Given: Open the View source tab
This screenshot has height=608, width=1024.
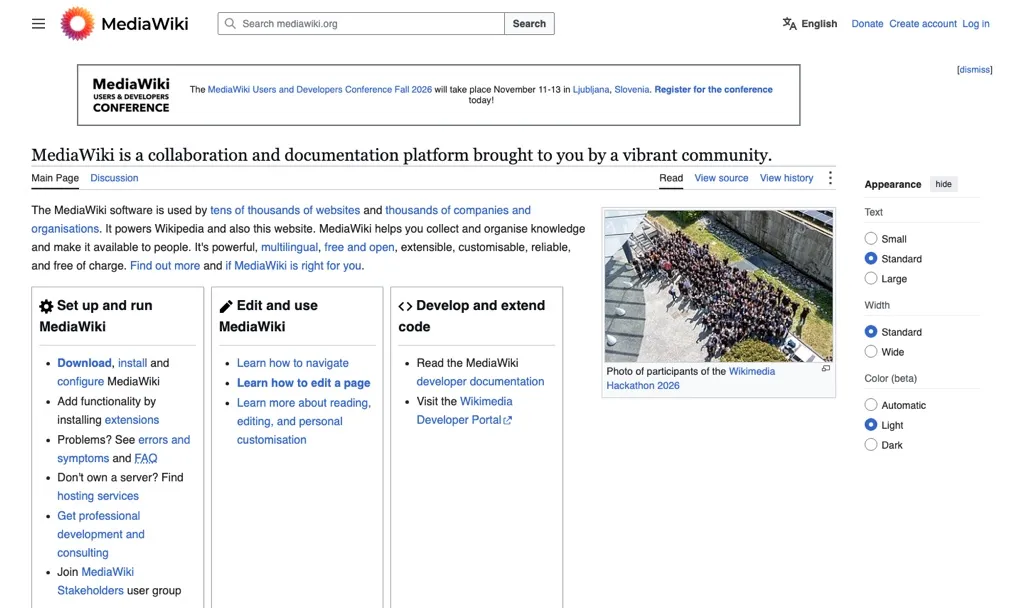Looking at the screenshot, I should coord(721,178).
